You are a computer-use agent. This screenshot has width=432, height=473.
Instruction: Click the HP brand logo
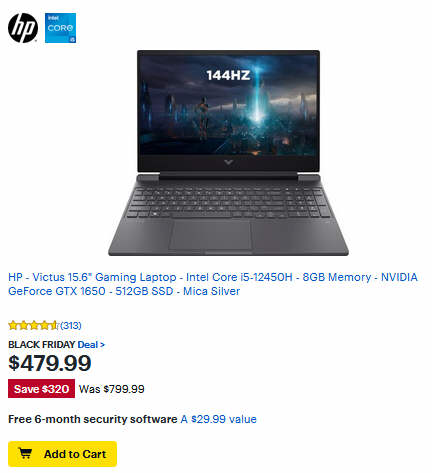click(x=23, y=28)
